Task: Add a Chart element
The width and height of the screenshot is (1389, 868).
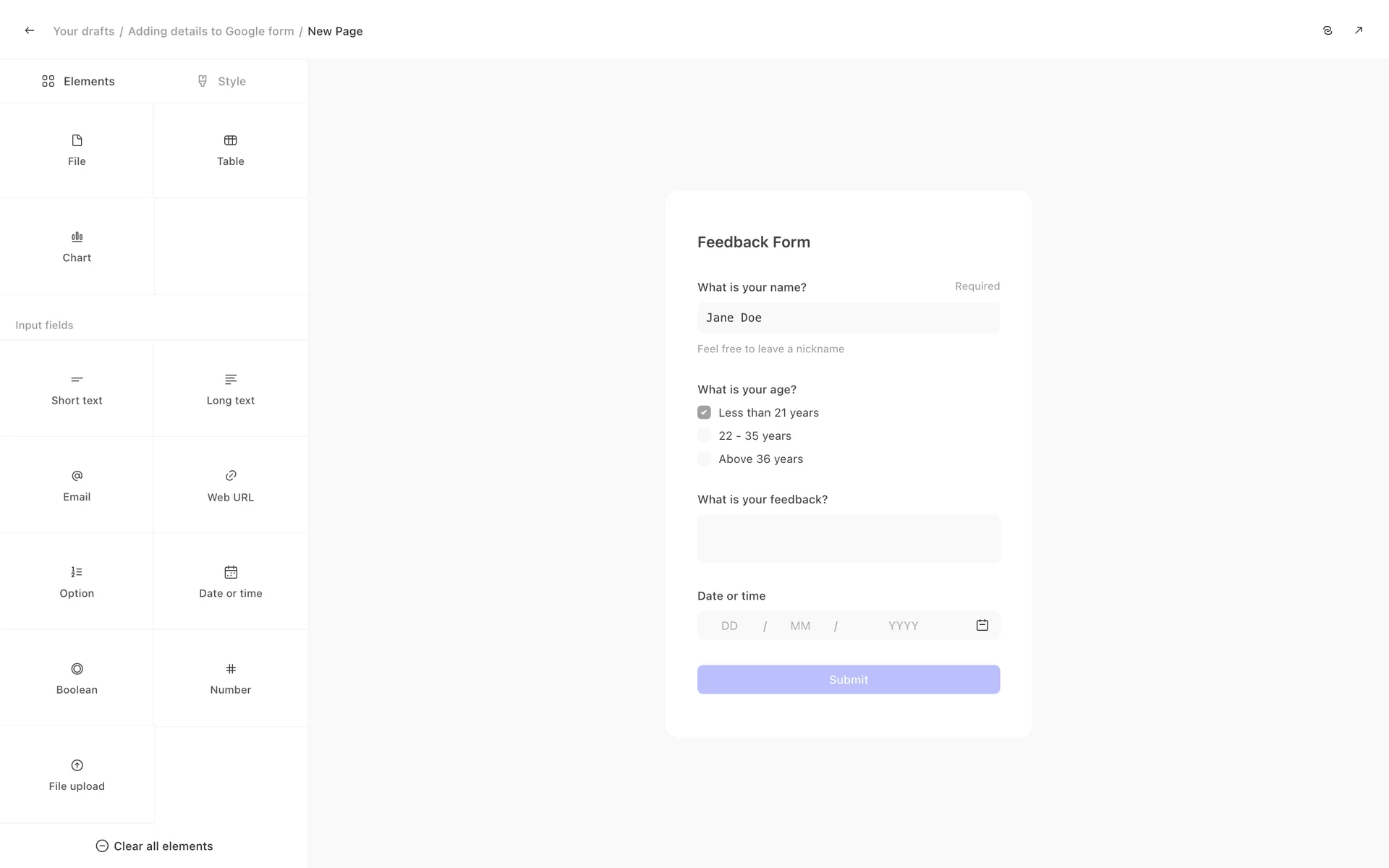Action: coord(77,247)
